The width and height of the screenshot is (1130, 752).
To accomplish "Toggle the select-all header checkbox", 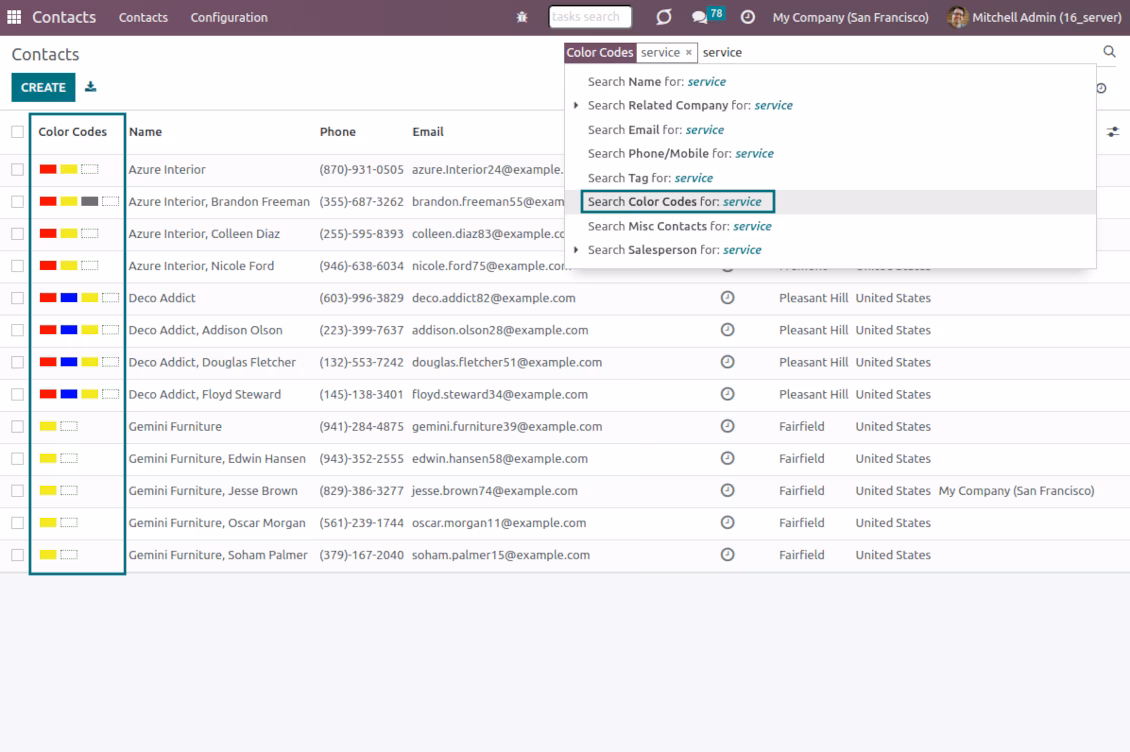I will pyautogui.click(x=17, y=132).
